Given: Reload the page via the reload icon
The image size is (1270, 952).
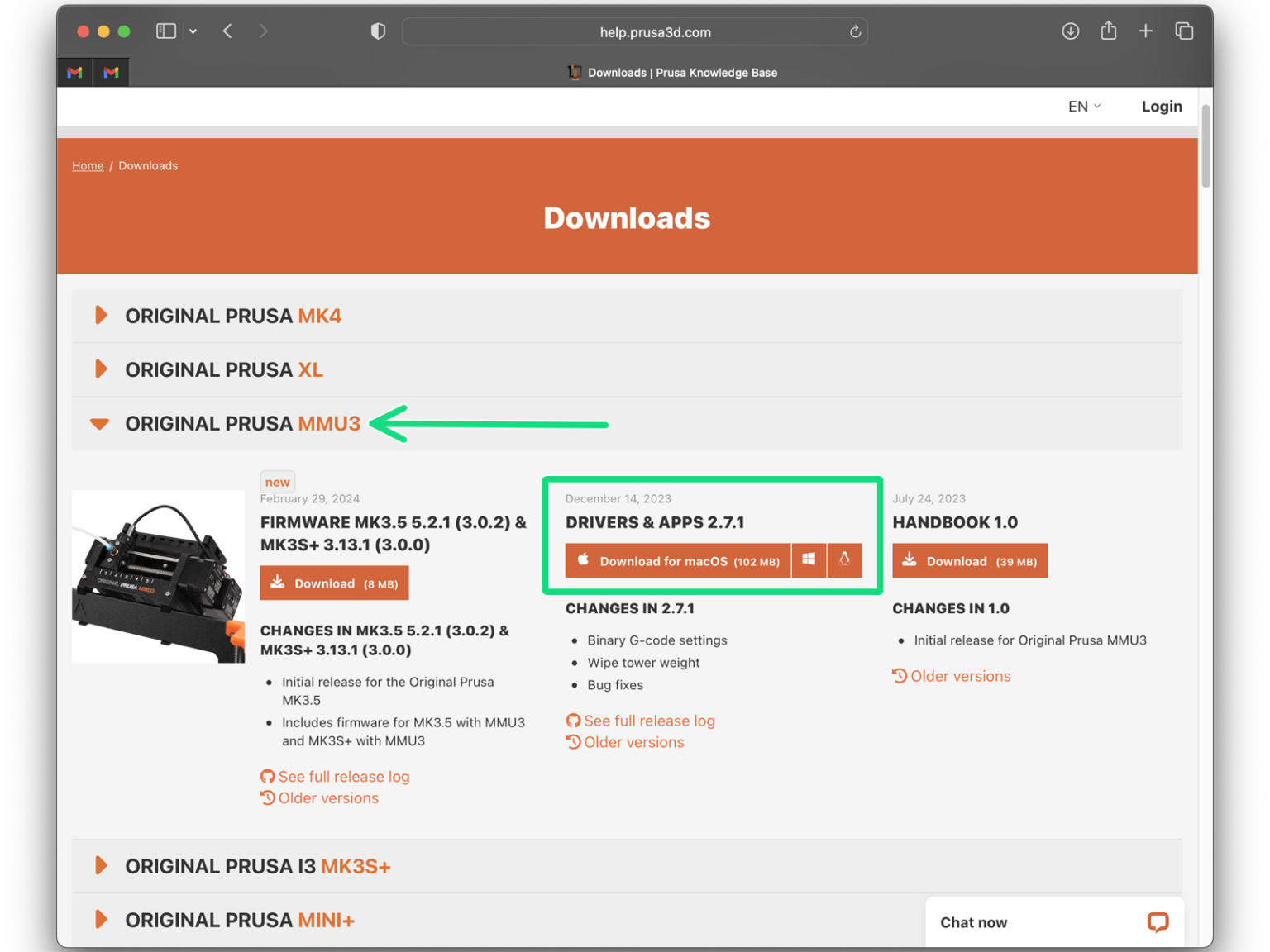Looking at the screenshot, I should tap(855, 31).
